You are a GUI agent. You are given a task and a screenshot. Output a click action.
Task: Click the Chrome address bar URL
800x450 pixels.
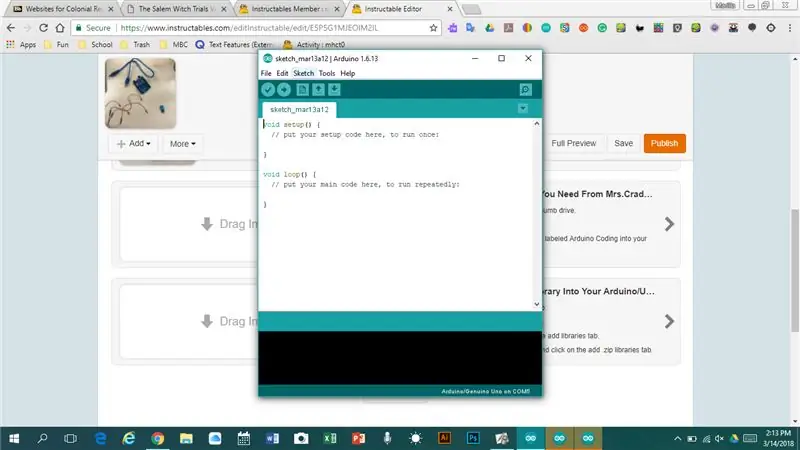[249, 28]
